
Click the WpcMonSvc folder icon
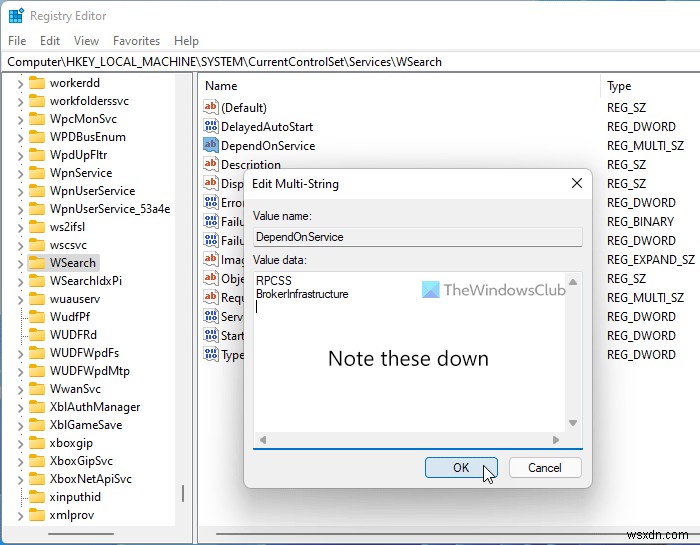coord(37,119)
